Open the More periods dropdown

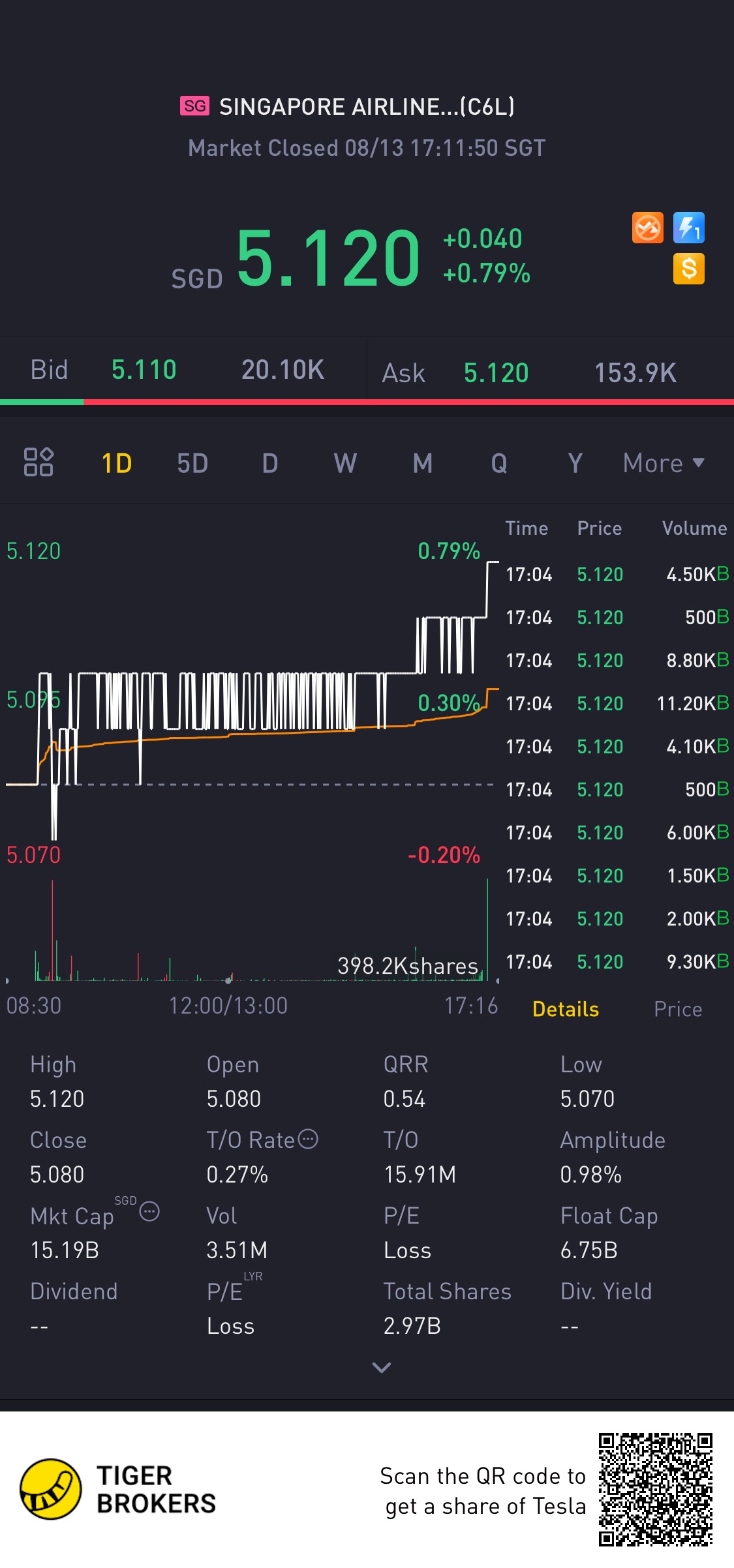(664, 464)
